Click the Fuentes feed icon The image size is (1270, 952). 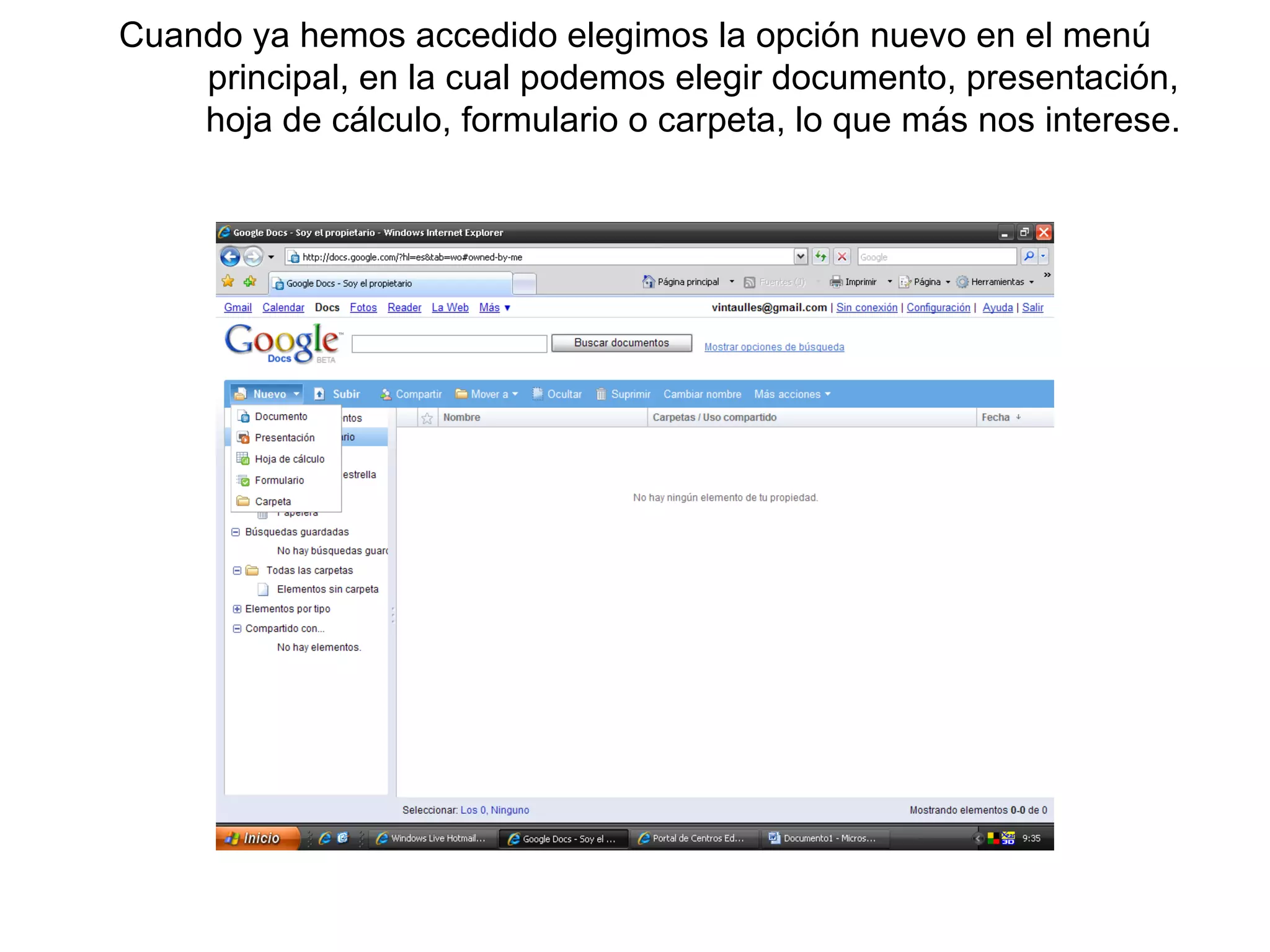click(749, 283)
